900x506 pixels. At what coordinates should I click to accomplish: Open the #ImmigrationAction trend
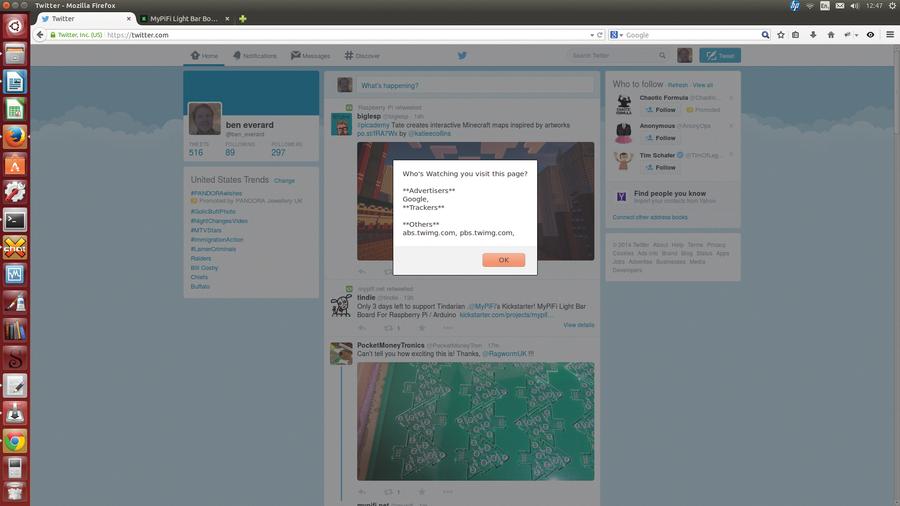(x=217, y=240)
